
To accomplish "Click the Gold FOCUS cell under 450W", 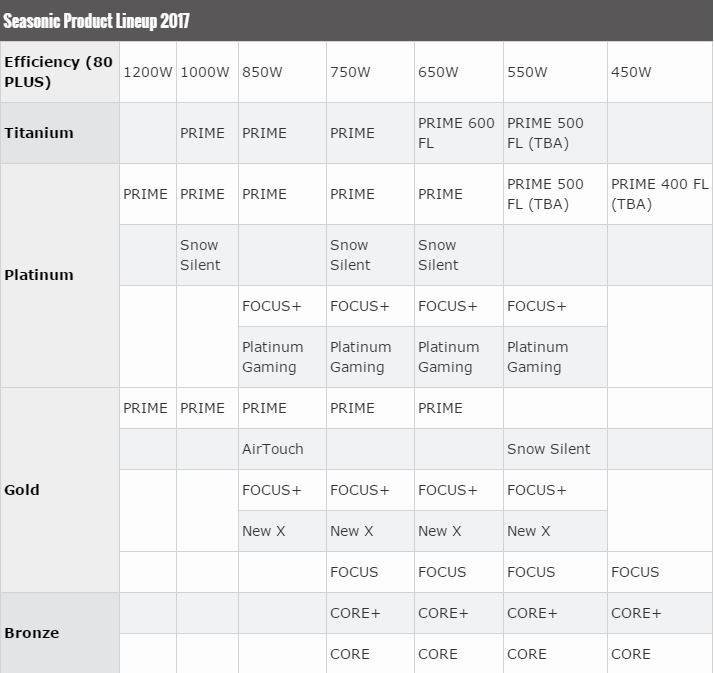I will pyautogui.click(x=635, y=572).
